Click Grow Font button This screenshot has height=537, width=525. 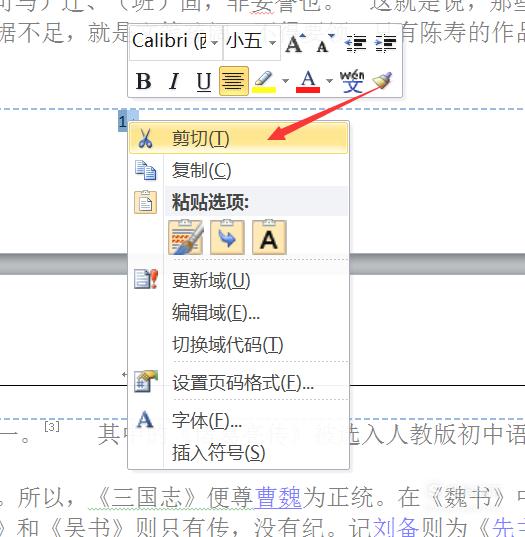tap(296, 43)
